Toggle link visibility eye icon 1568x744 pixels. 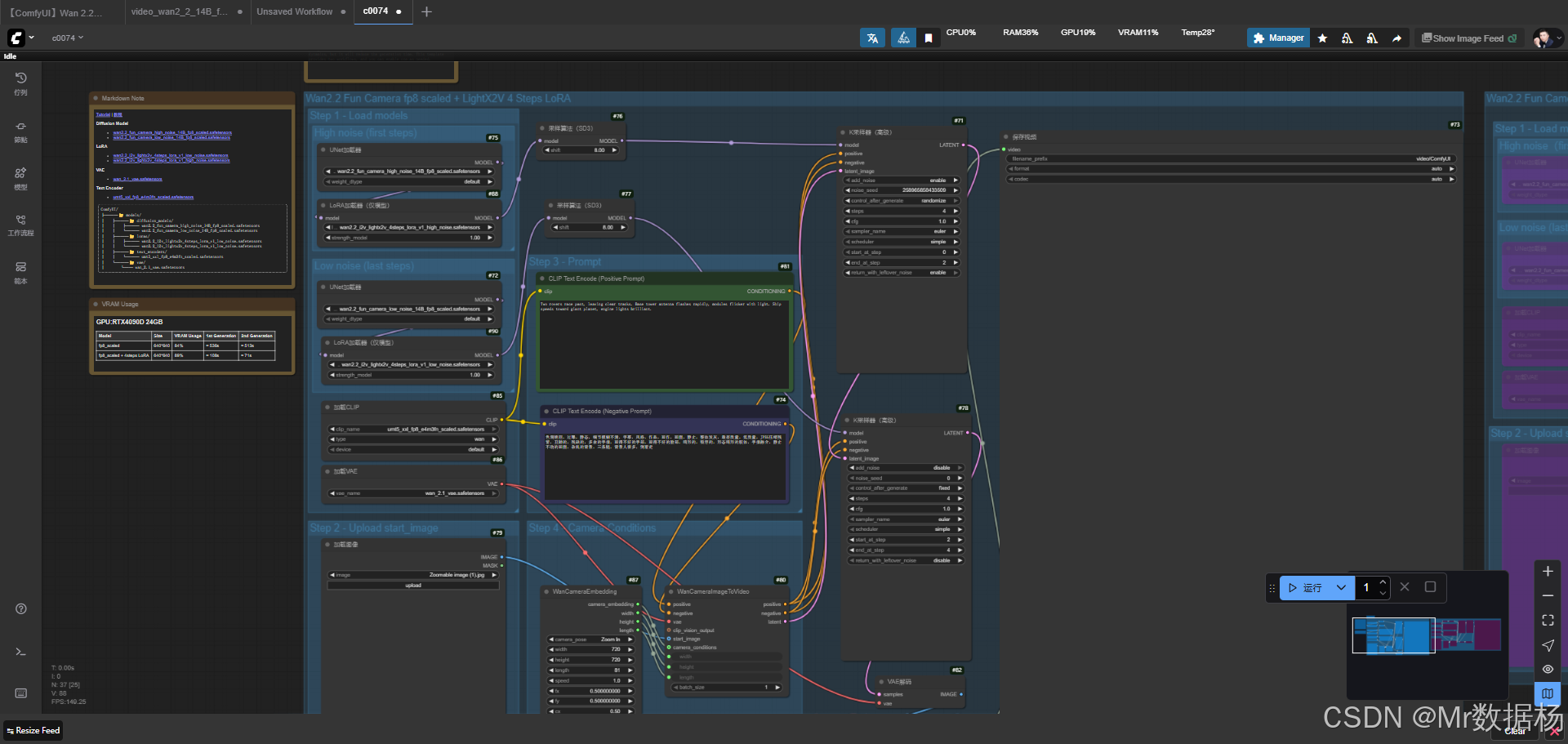tap(1548, 669)
